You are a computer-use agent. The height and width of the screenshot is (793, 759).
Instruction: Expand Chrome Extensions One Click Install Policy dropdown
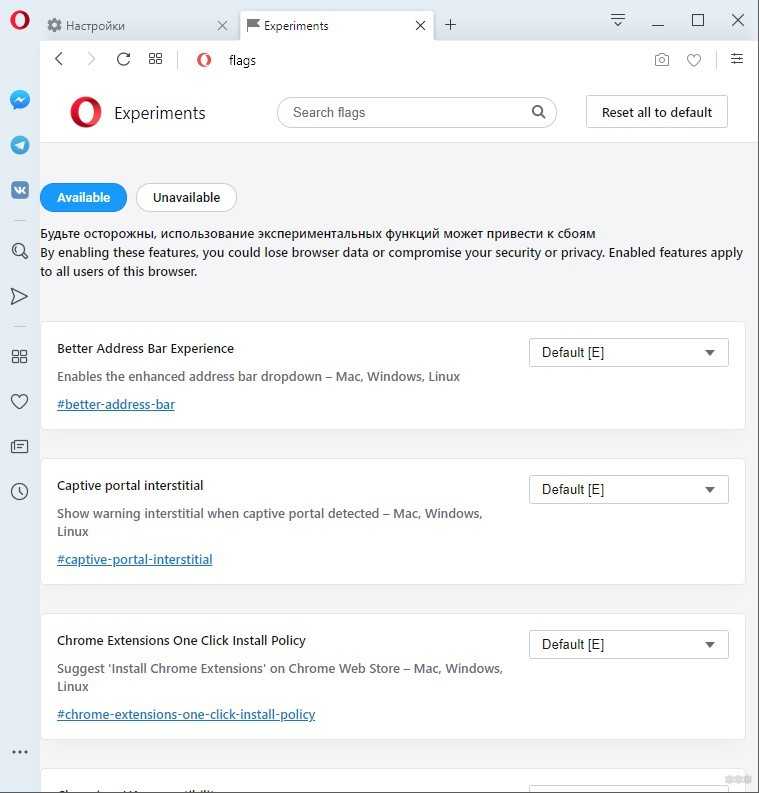point(629,644)
